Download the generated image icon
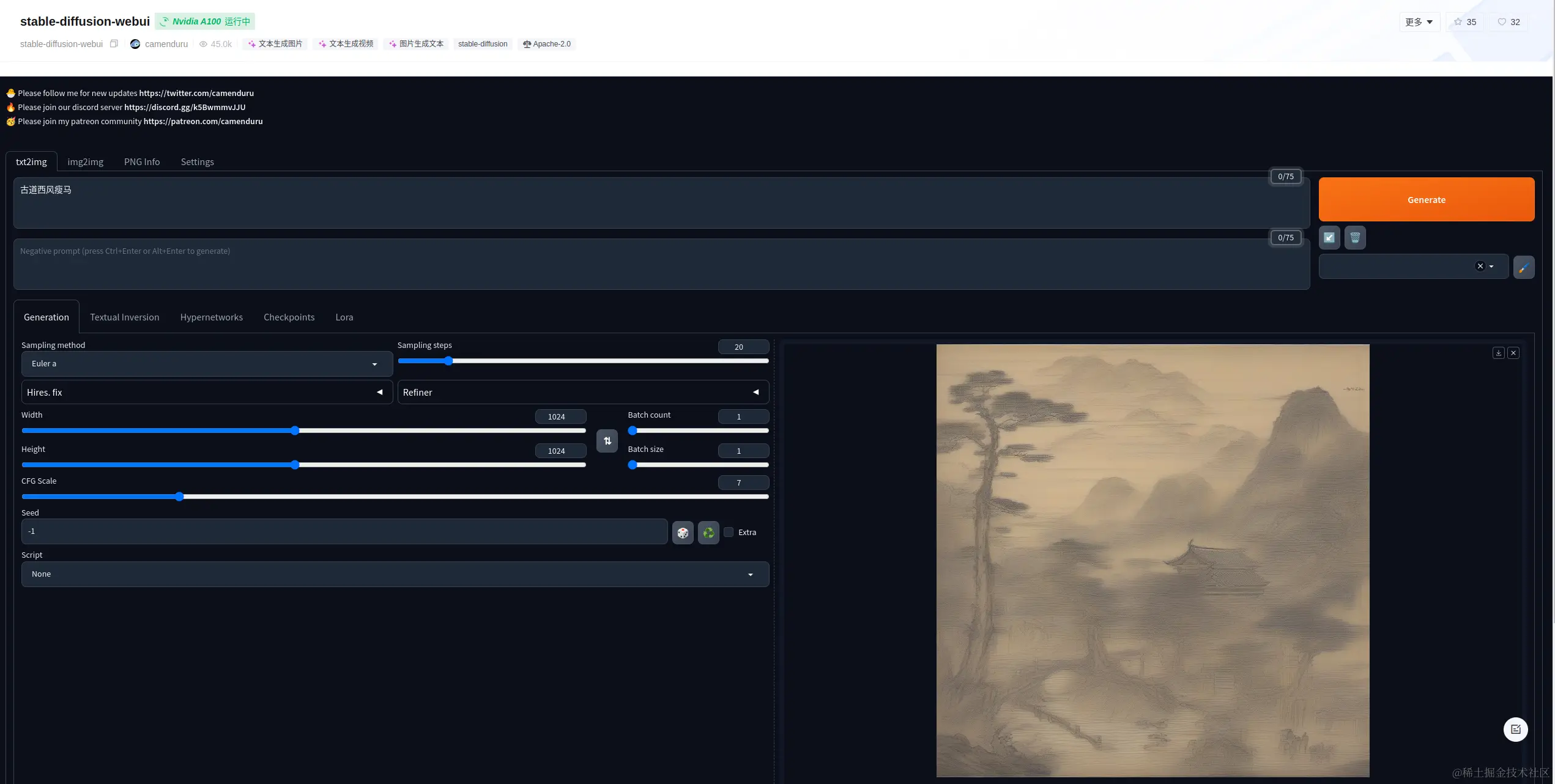 click(1498, 353)
